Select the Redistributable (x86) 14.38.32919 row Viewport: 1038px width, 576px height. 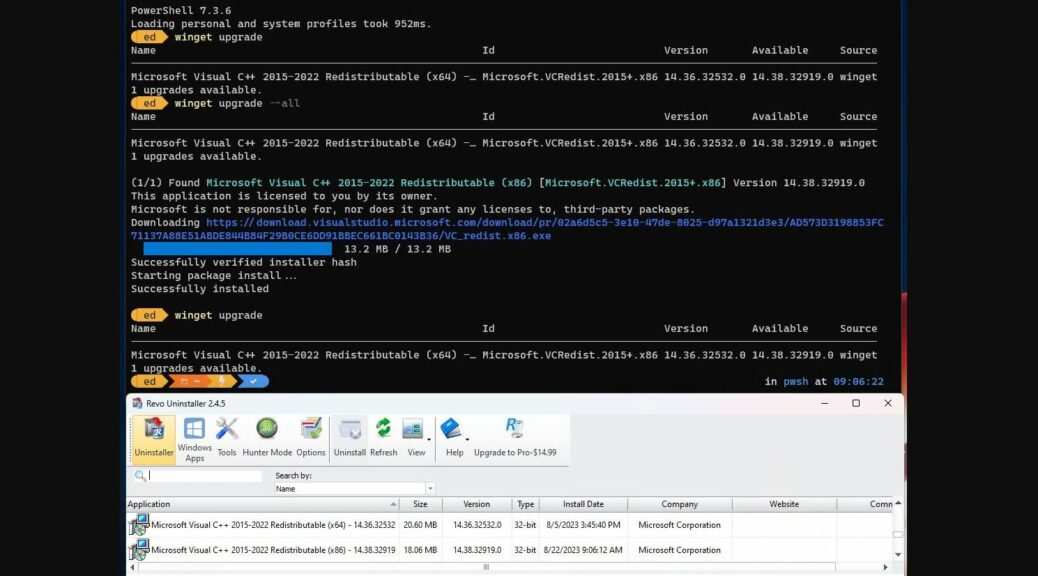coord(509,550)
